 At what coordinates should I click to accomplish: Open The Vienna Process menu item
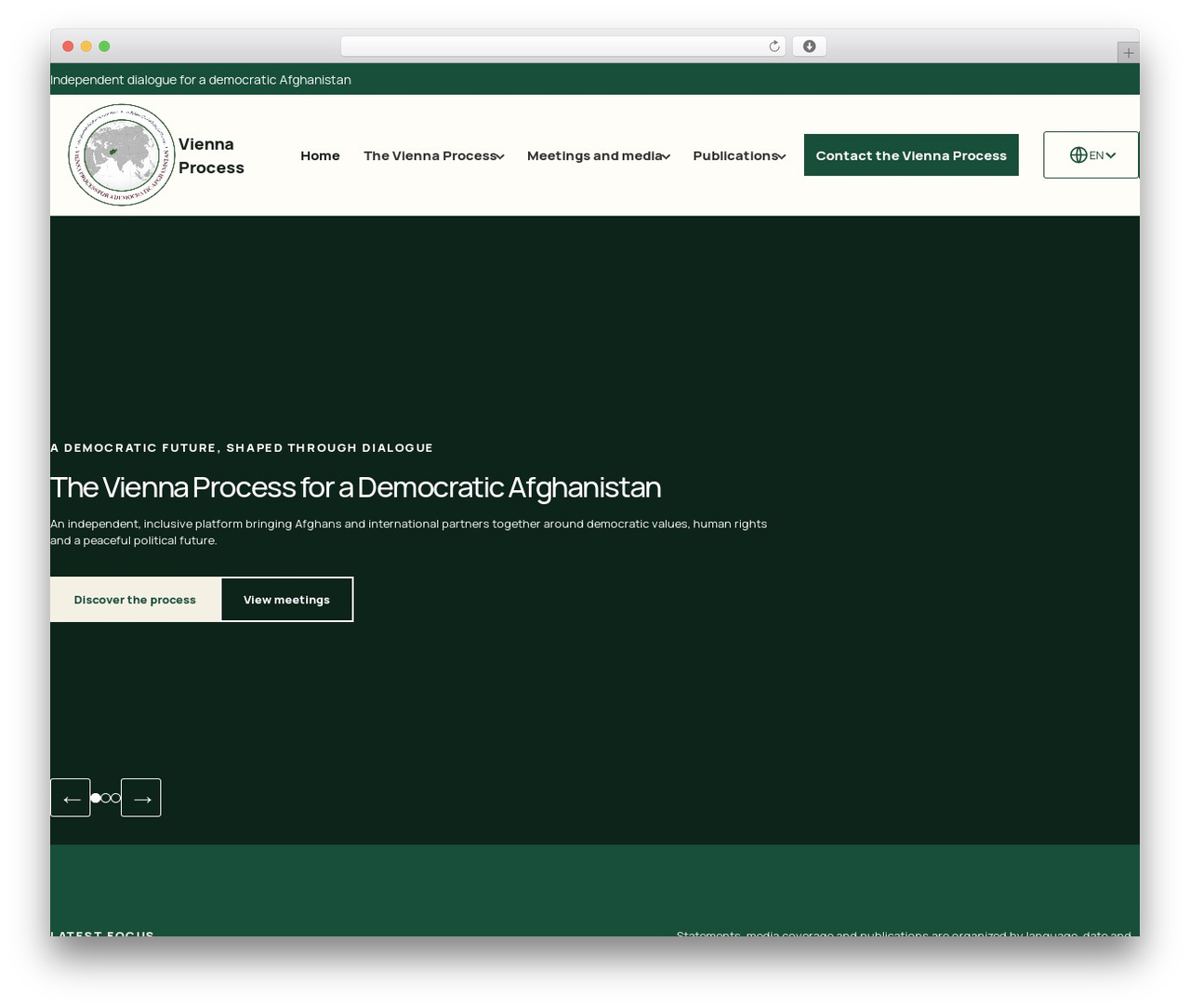[430, 155]
